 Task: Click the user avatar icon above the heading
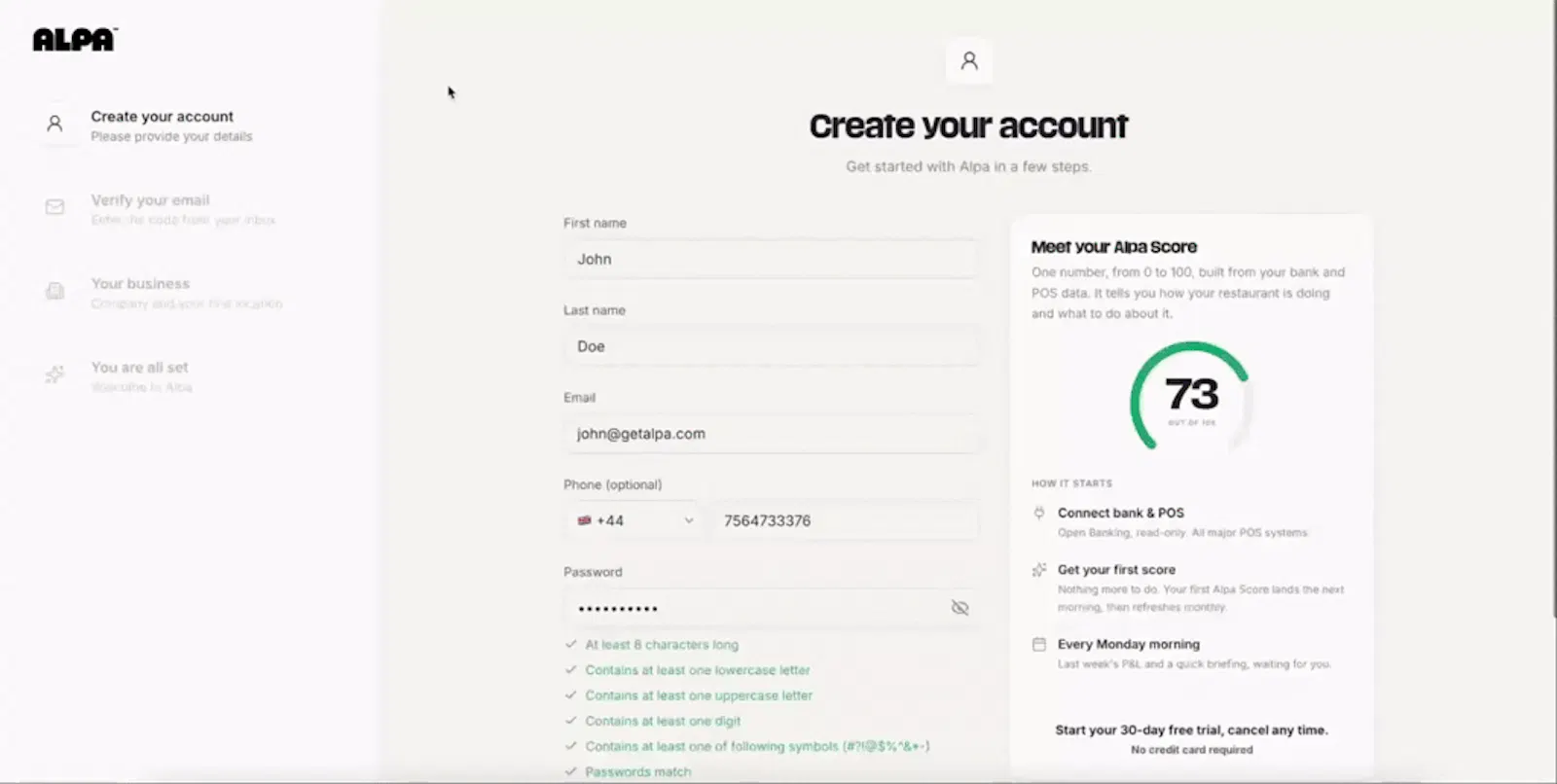coord(969,60)
